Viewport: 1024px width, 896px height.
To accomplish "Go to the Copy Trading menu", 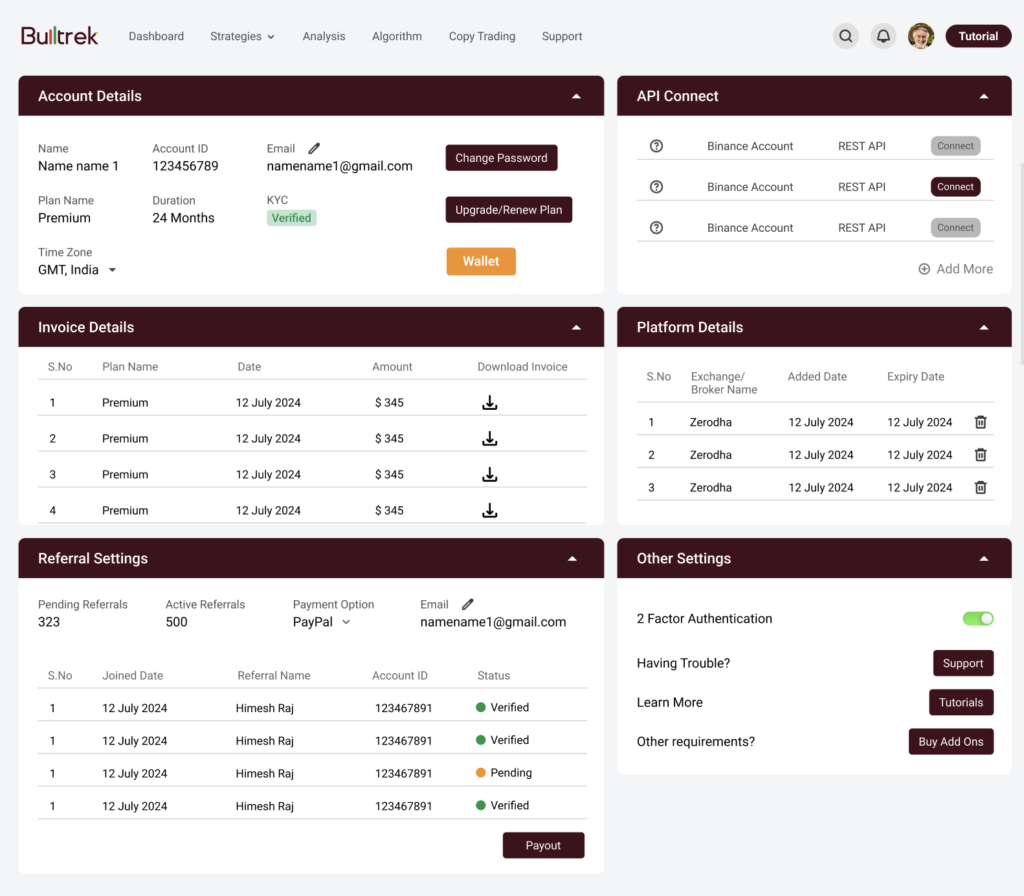I will tap(482, 36).
